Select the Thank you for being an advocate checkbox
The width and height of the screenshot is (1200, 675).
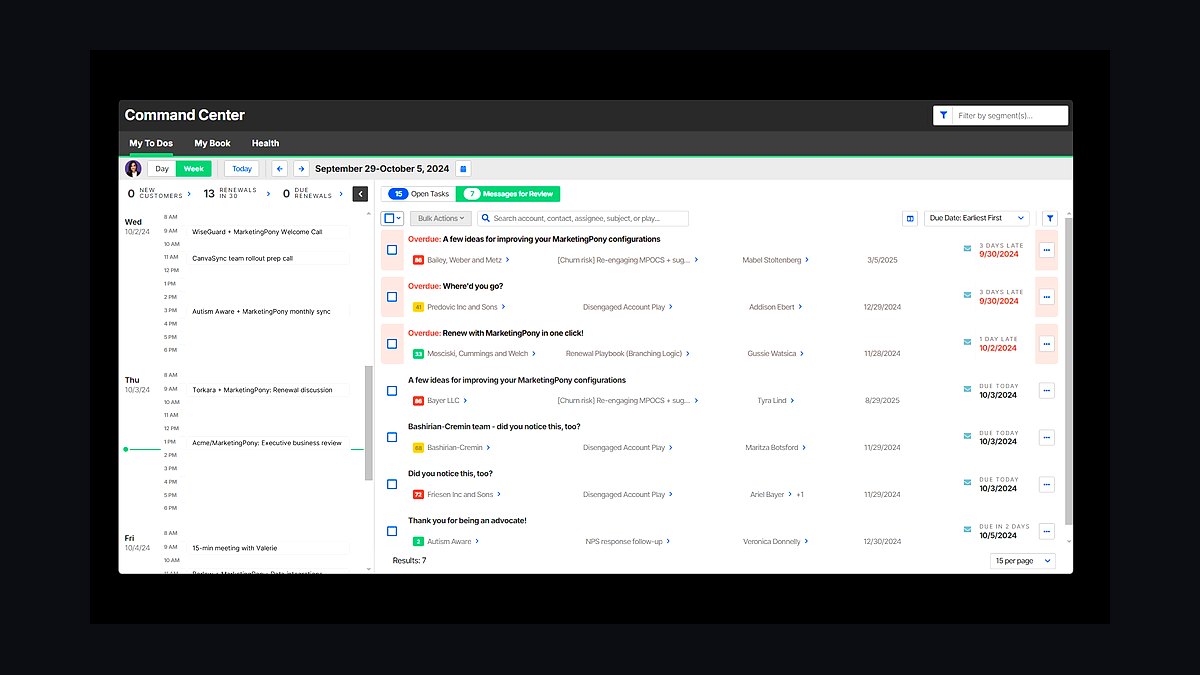pos(392,532)
